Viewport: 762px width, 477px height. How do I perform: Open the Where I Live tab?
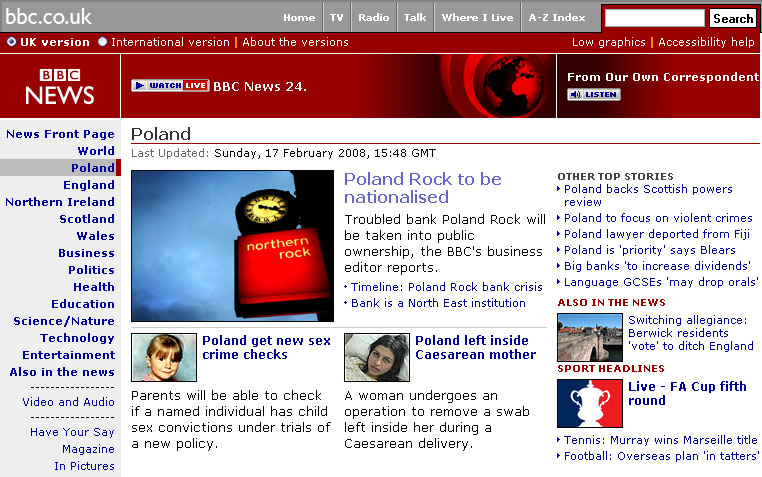click(x=477, y=18)
